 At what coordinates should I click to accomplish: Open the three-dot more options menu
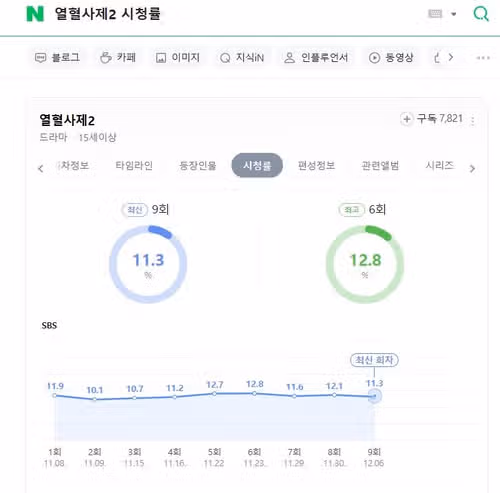483,58
